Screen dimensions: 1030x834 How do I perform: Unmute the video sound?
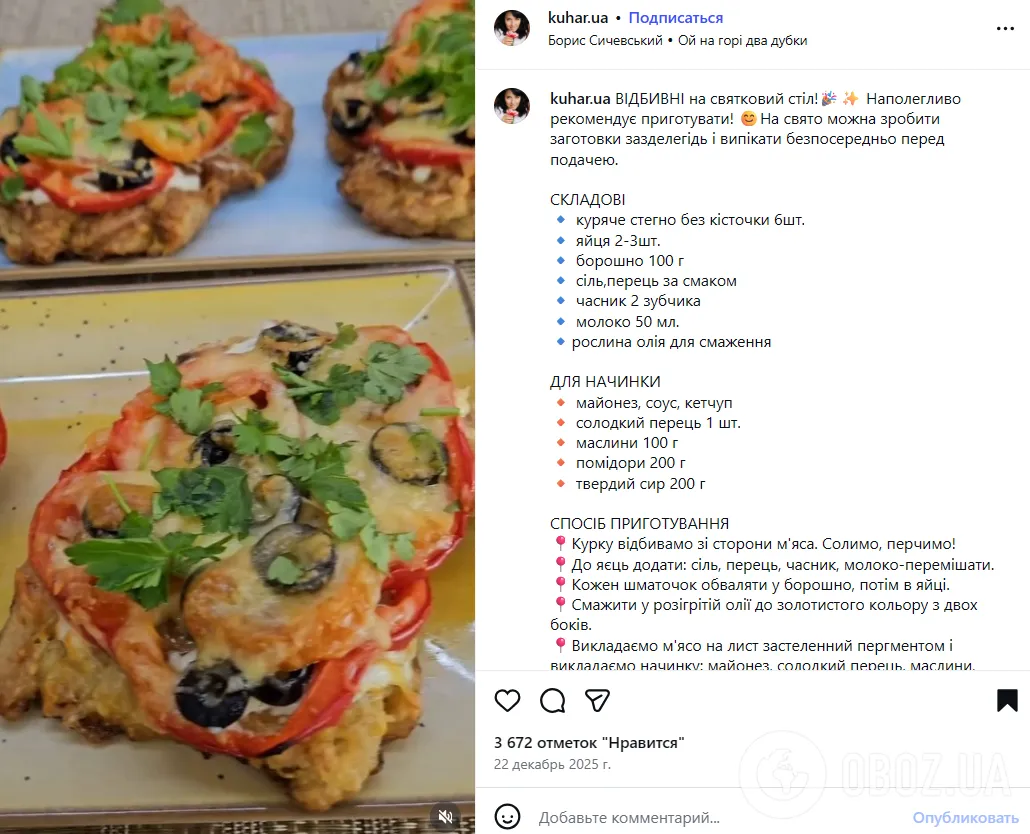coord(445,816)
